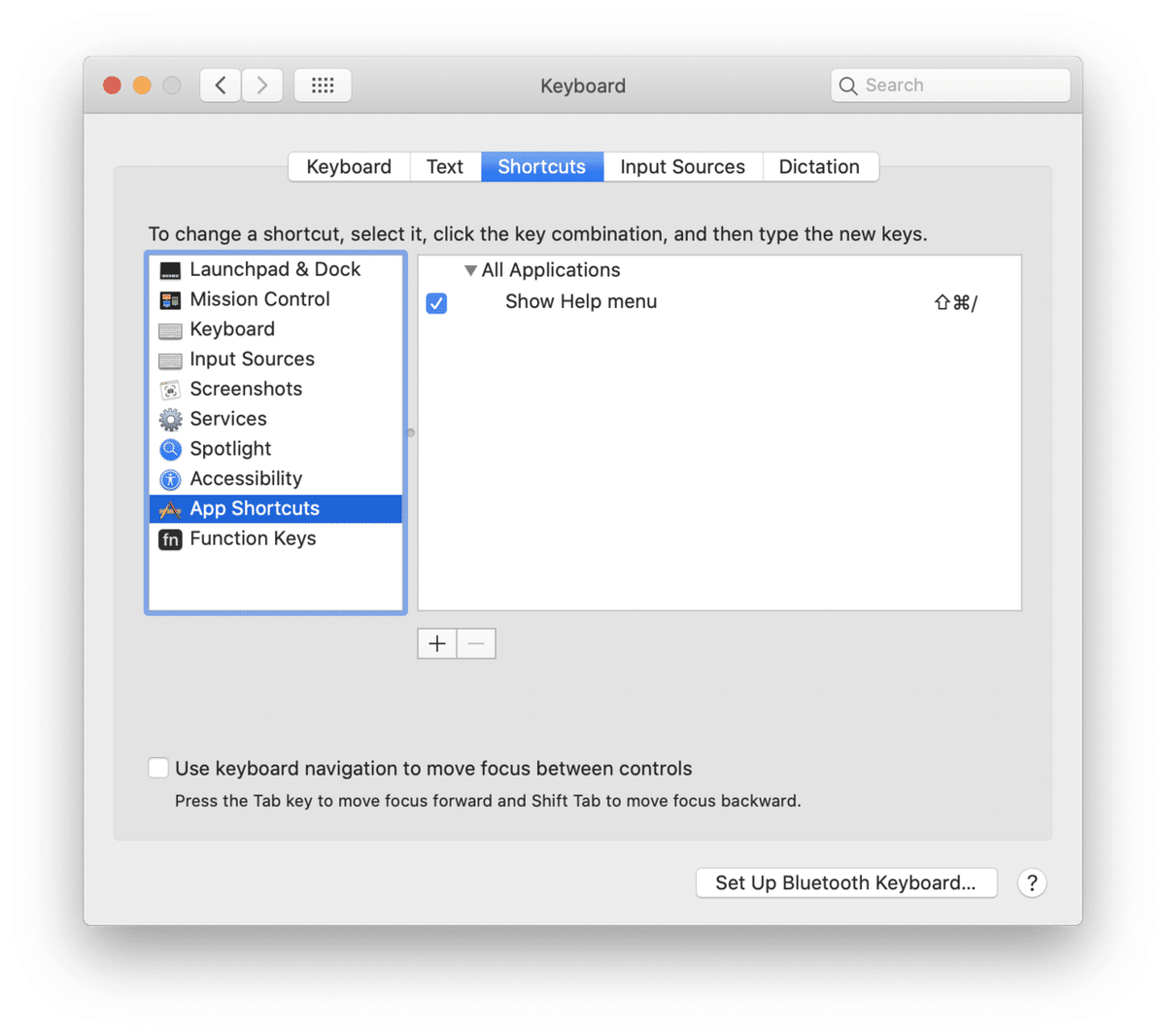Viewport: 1166px width, 1036px height.
Task: Collapse the All Applications disclosure triangle
Action: (x=471, y=270)
